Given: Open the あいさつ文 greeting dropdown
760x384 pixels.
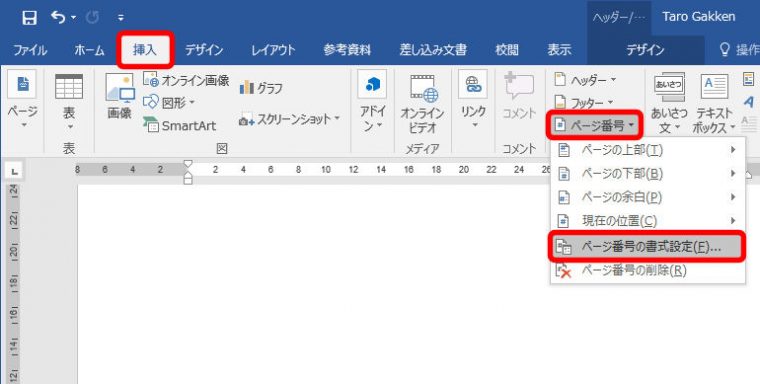Looking at the screenshot, I should coord(669,104).
